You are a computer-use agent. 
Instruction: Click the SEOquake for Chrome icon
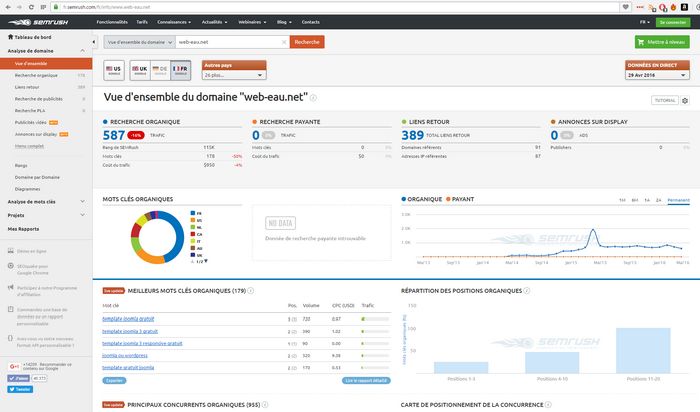(11, 266)
